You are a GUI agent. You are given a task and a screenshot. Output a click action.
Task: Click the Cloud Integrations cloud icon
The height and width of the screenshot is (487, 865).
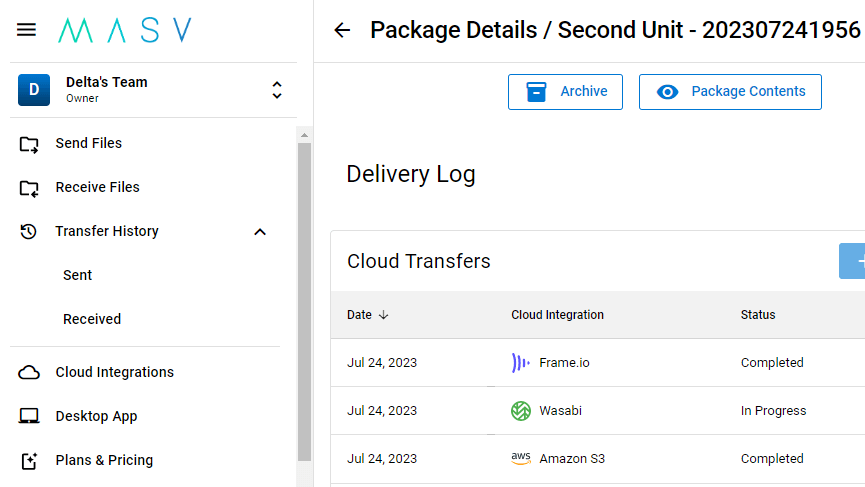click(x=29, y=373)
